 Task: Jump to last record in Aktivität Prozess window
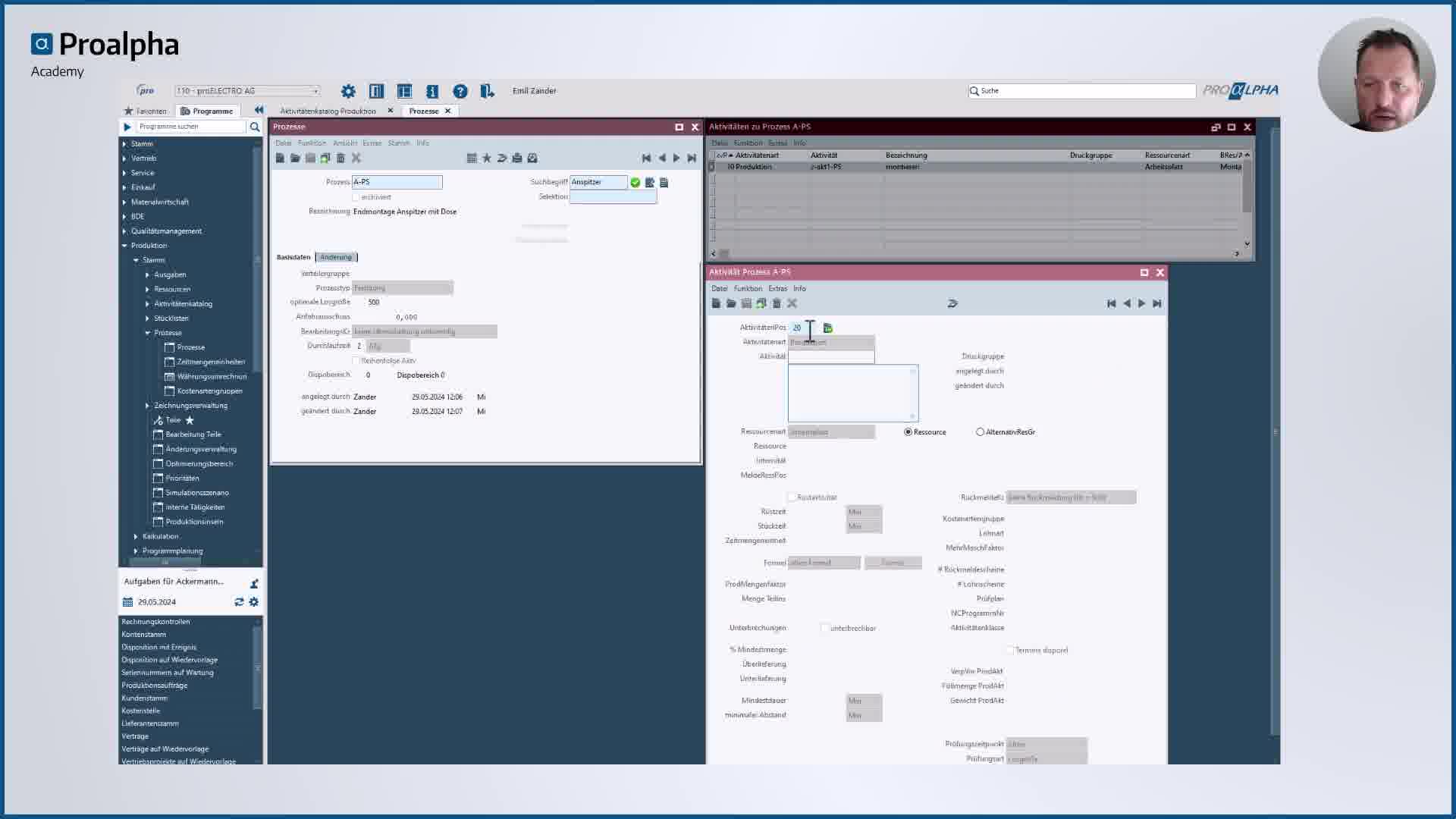point(1157,303)
